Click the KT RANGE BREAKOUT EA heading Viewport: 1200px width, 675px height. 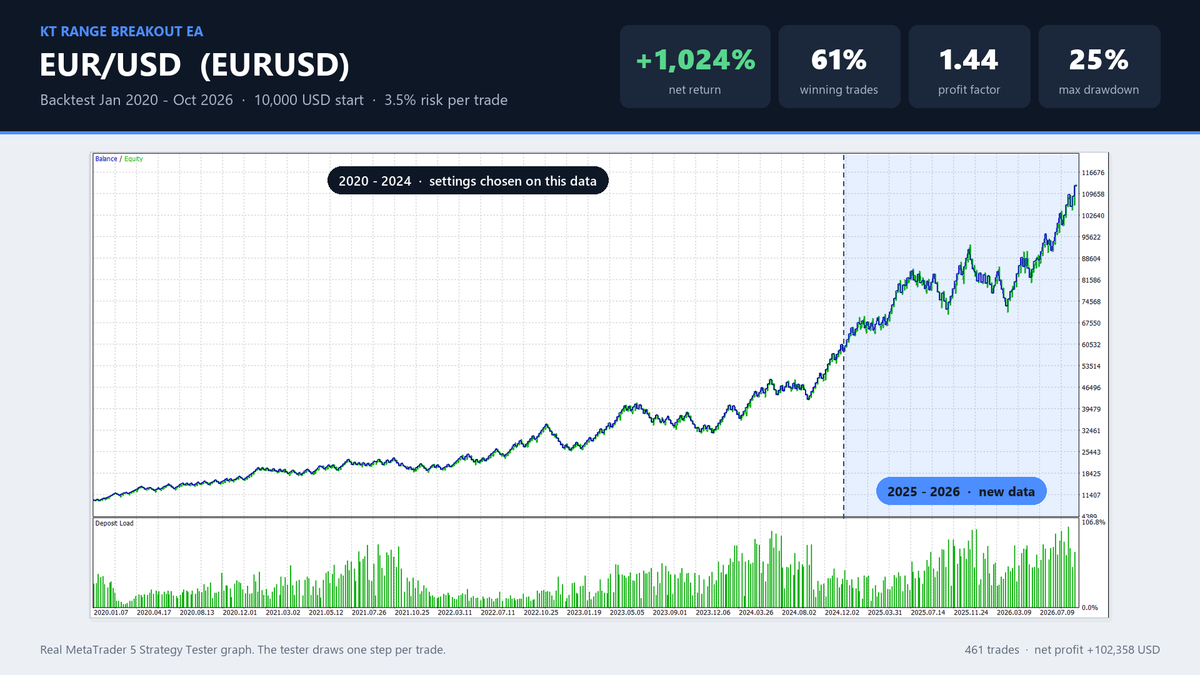pos(122,31)
